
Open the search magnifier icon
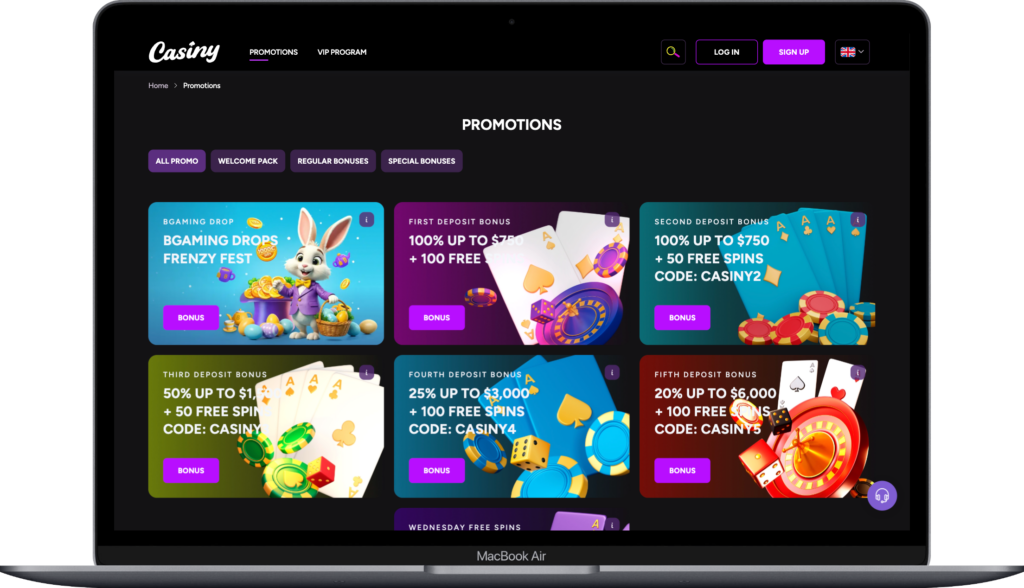point(673,52)
